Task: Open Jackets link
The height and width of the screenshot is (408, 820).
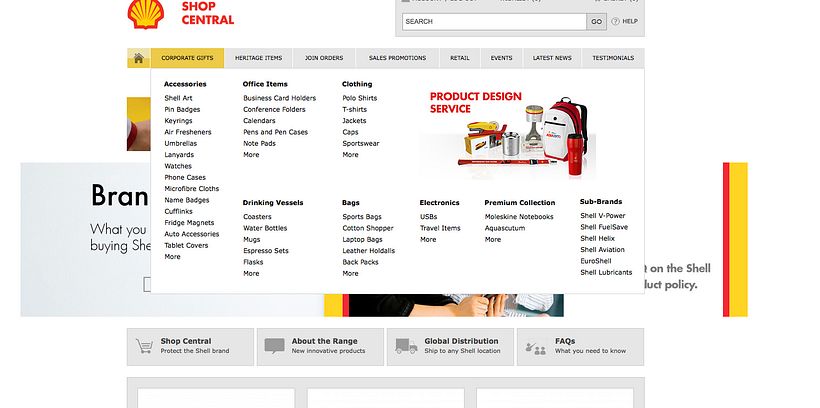Action: (354, 121)
